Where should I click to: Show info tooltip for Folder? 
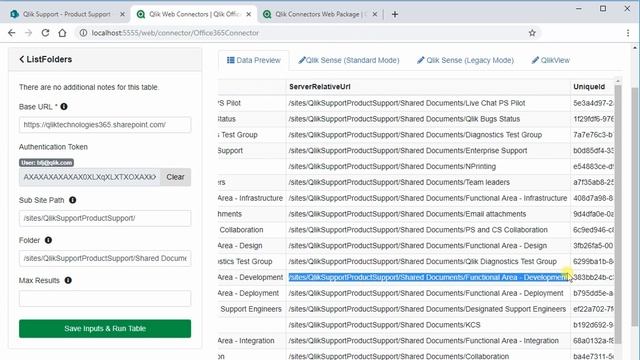[x=48, y=240]
